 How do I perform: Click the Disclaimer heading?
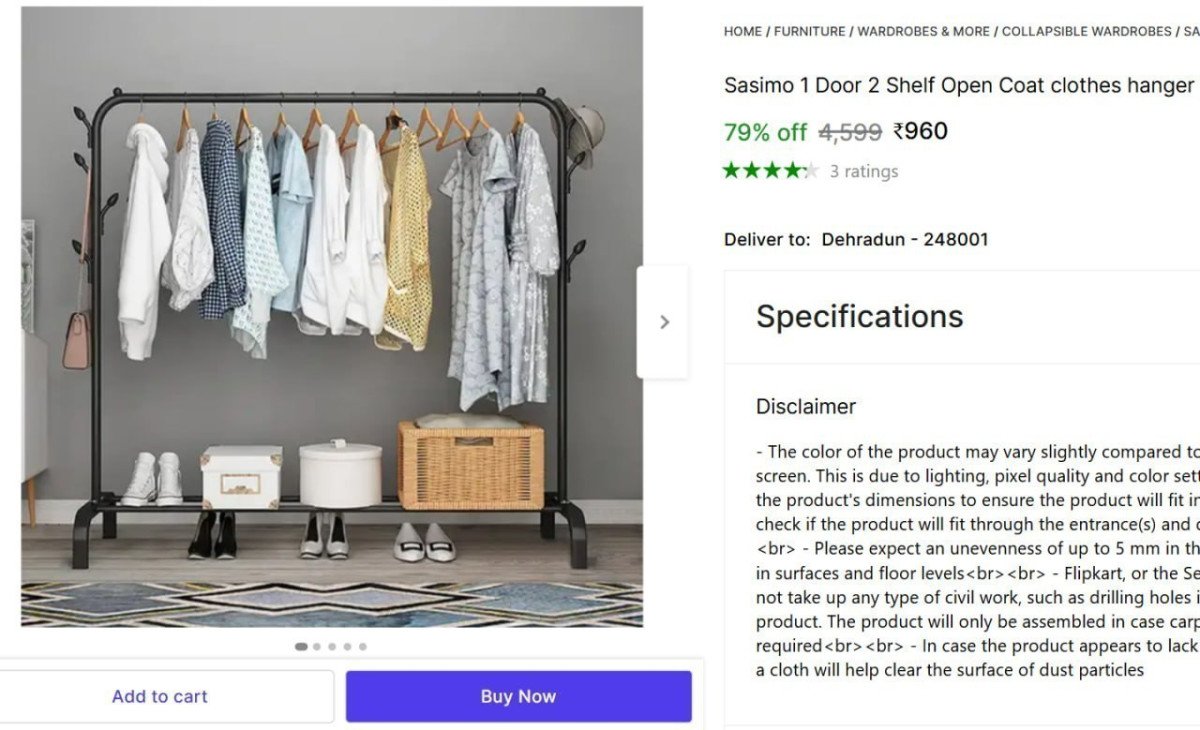point(805,406)
